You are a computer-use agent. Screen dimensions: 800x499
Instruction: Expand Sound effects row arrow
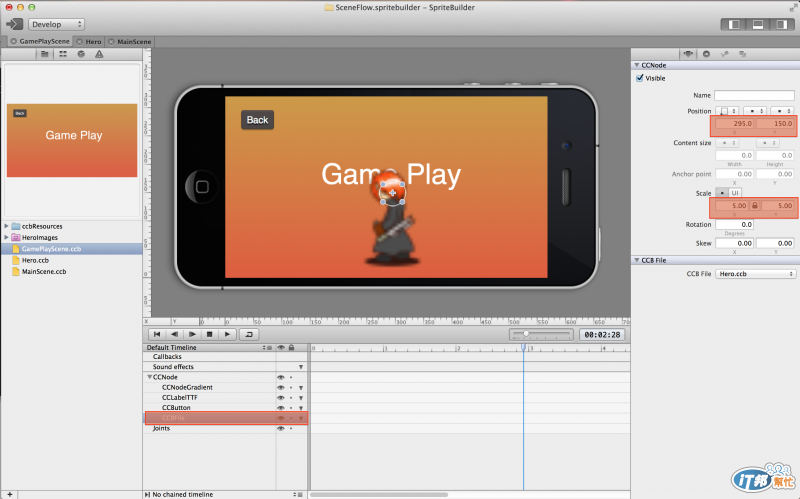click(x=301, y=367)
